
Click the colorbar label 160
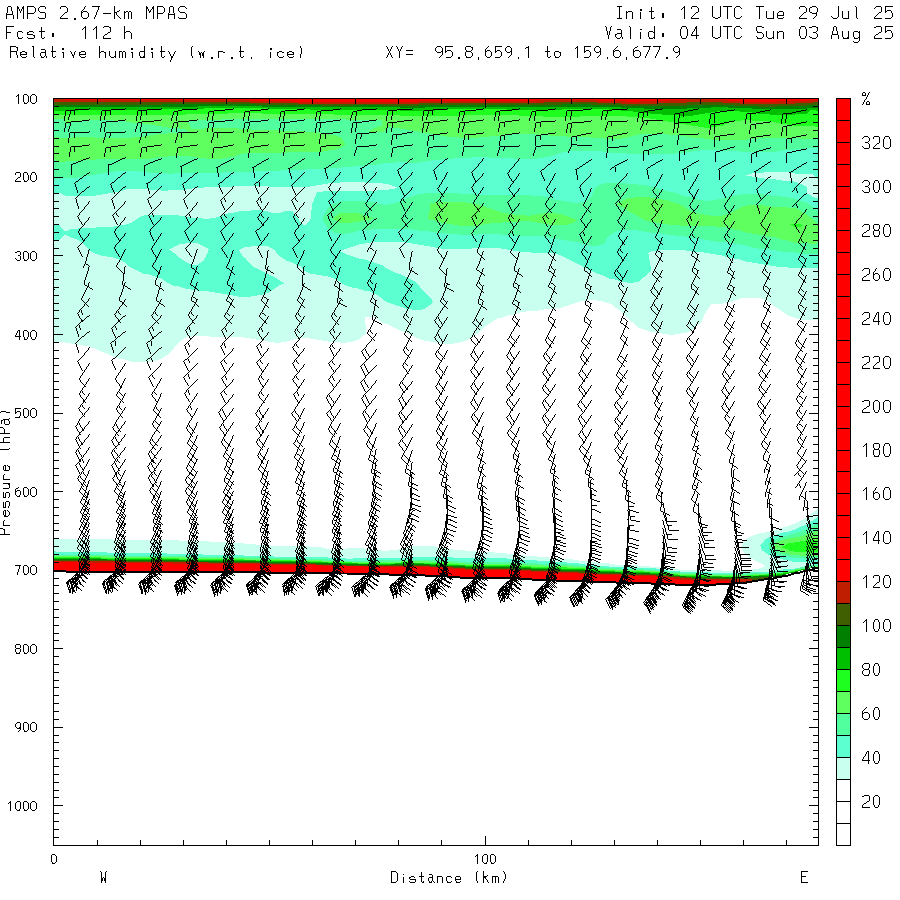tap(876, 494)
